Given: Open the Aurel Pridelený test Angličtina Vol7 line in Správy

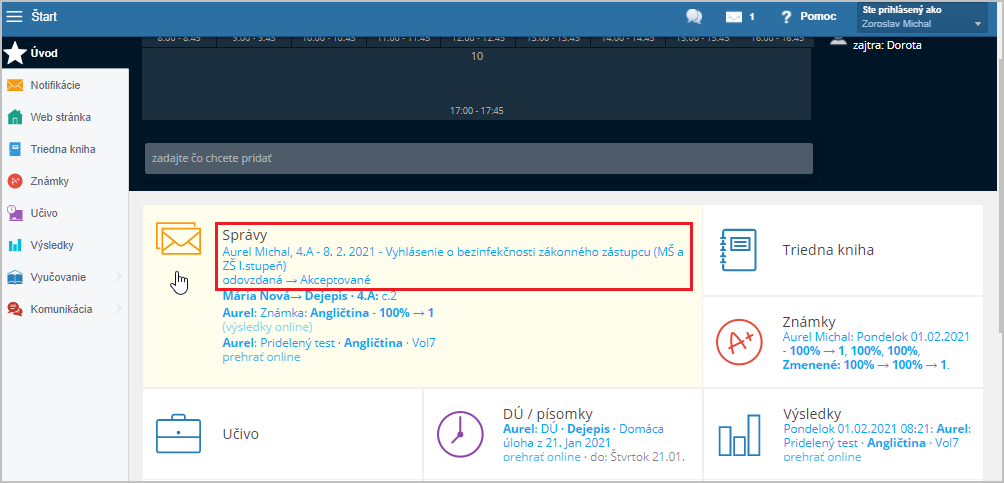Looking at the screenshot, I should pyautogui.click(x=328, y=343).
